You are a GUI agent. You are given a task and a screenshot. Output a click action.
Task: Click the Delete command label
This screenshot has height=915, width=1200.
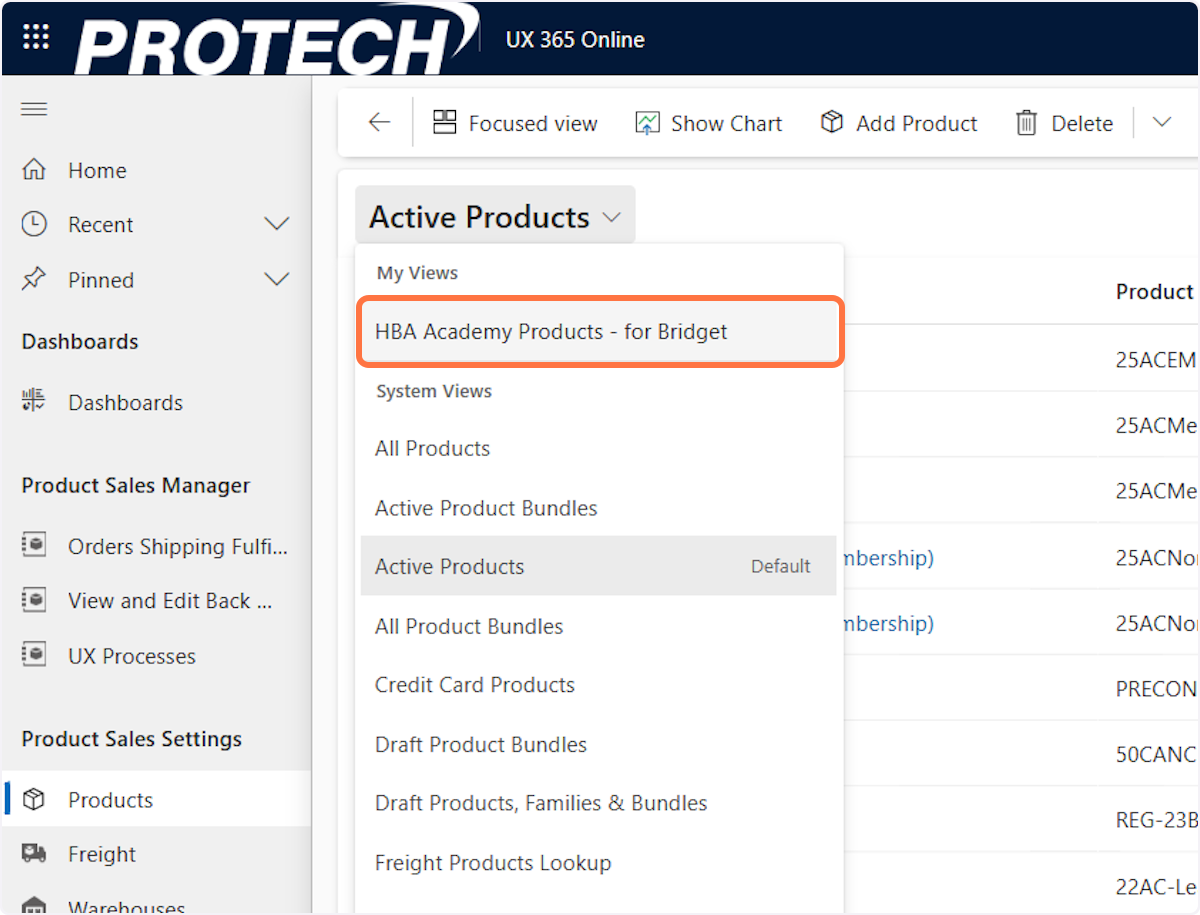click(1082, 124)
